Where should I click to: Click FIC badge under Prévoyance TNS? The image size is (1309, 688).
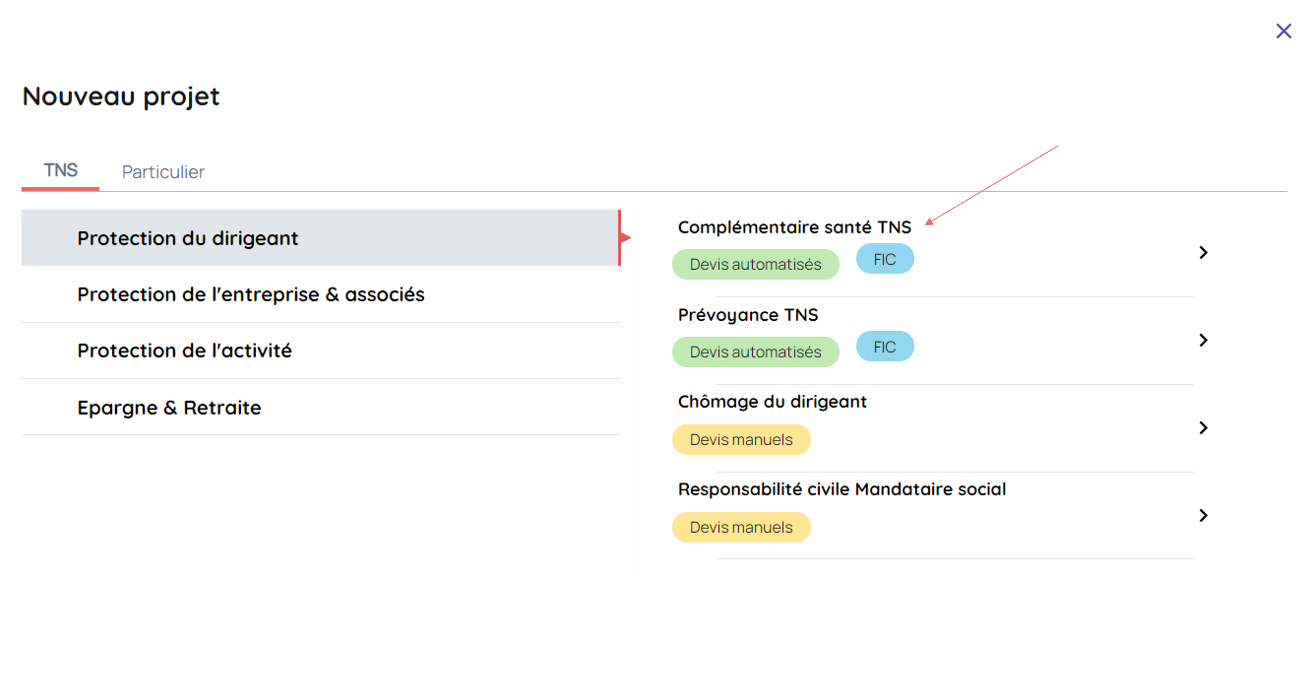pos(885,347)
